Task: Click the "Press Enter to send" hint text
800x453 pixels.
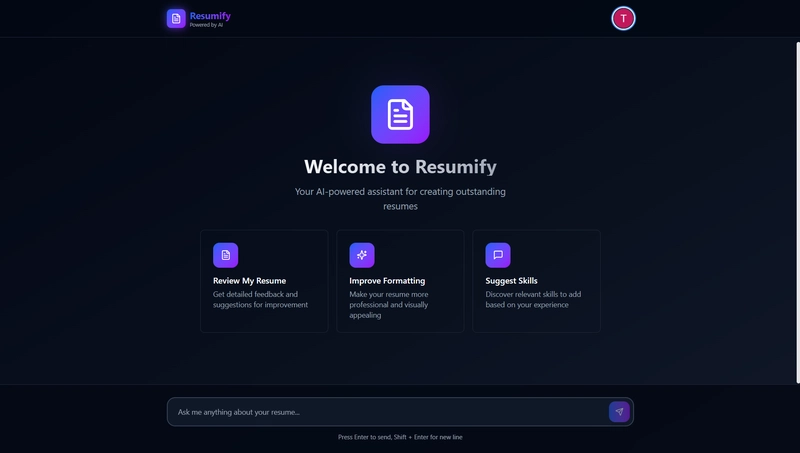Action: coord(400,437)
